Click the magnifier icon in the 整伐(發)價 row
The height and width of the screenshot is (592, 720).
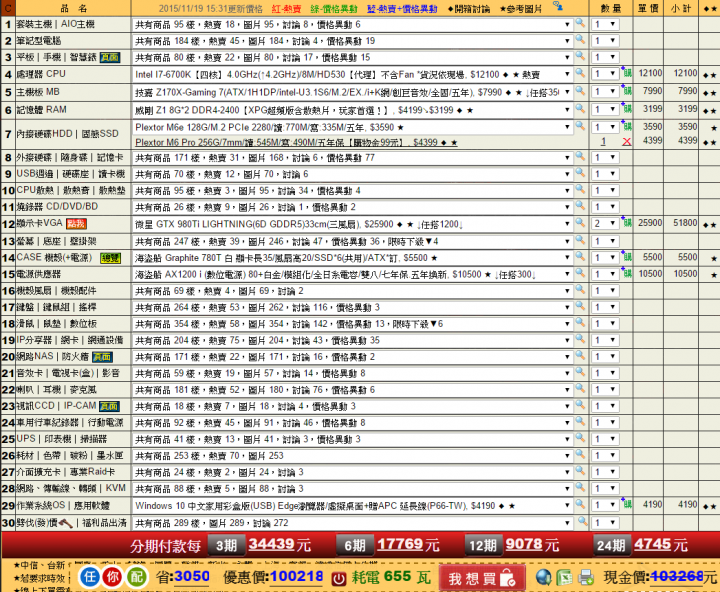tap(582, 521)
